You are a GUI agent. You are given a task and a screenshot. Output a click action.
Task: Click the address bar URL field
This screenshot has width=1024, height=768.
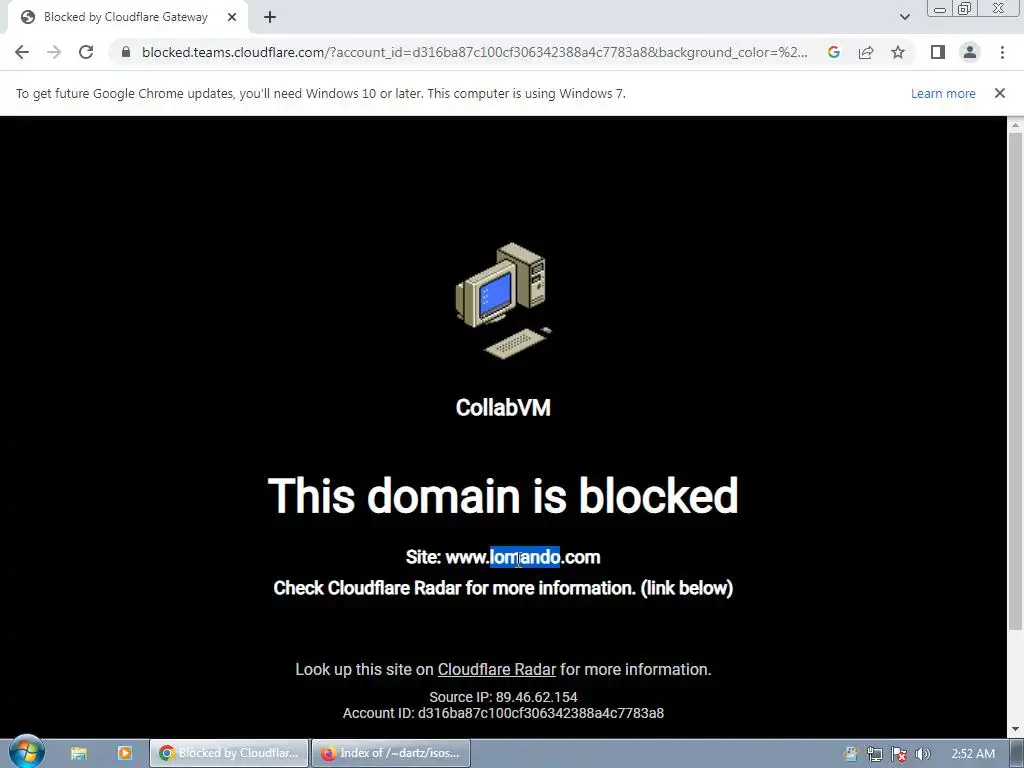click(475, 52)
